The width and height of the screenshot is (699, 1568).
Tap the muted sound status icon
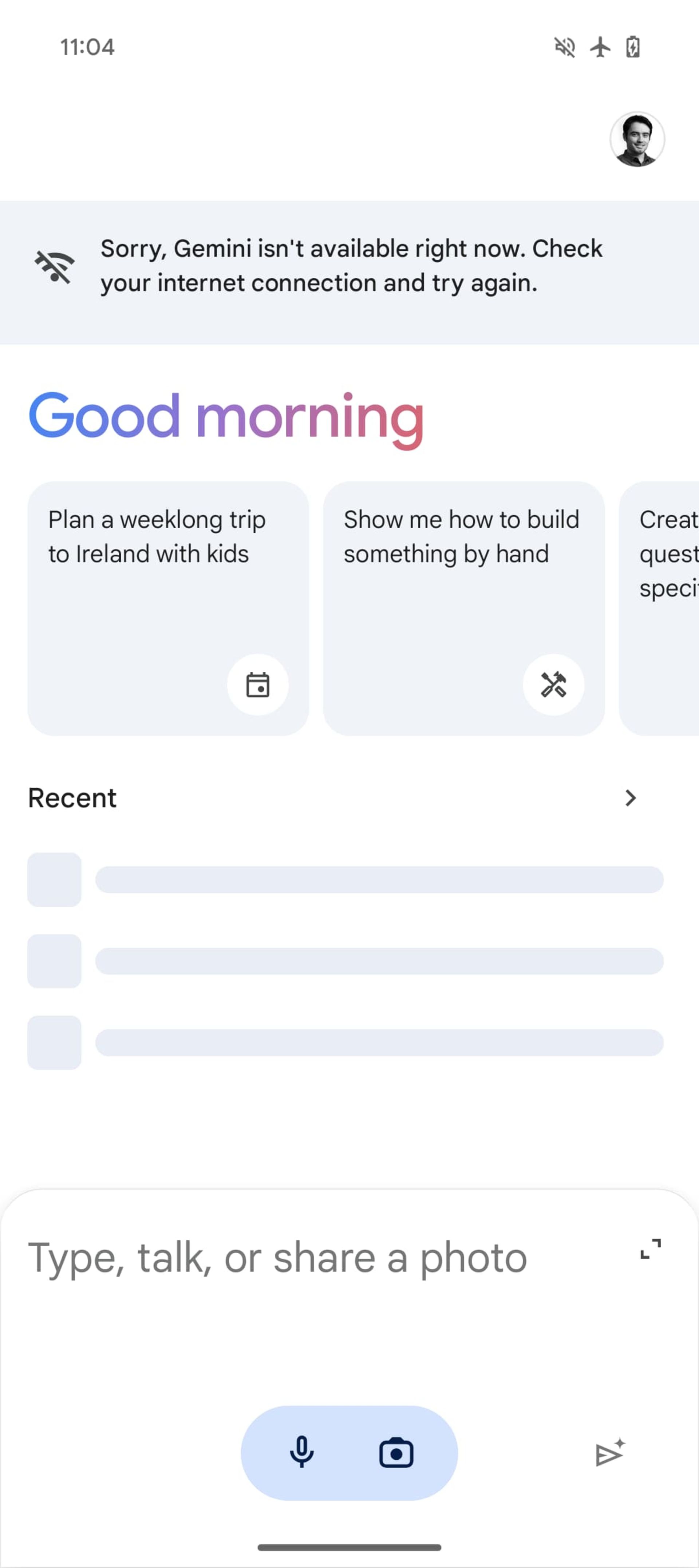click(564, 47)
